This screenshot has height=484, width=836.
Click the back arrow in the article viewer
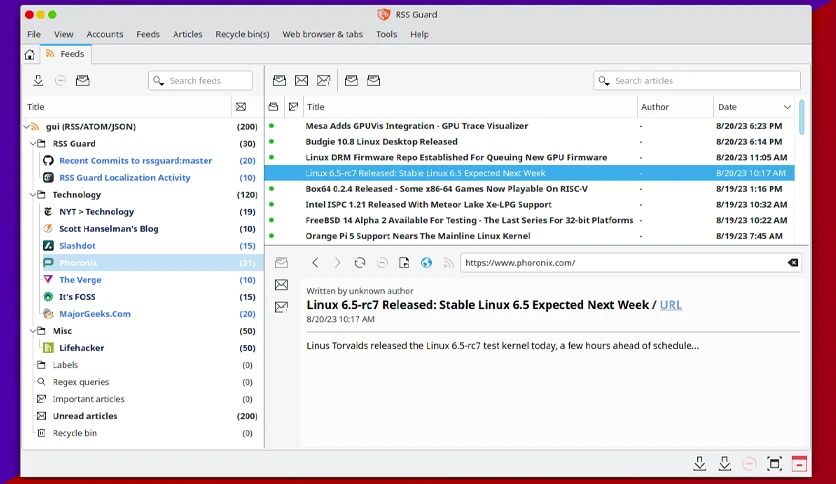click(315, 263)
